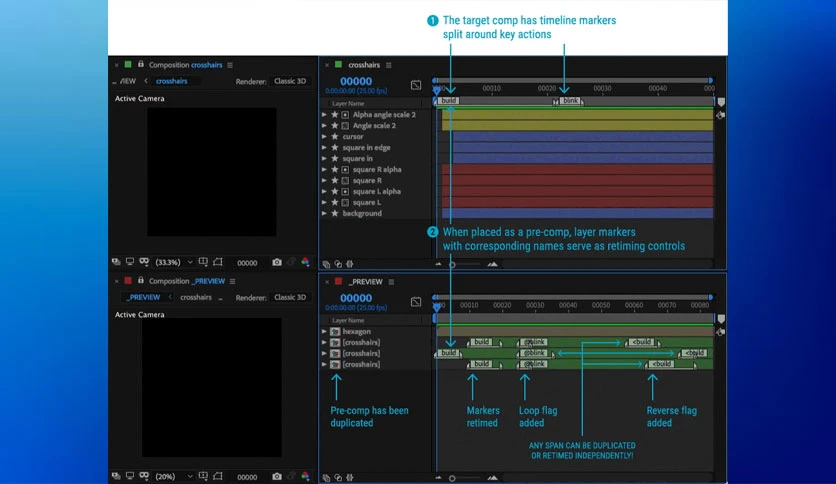The height and width of the screenshot is (484, 836).
Task: Expand square R alpha layer
Action: pyautogui.click(x=324, y=170)
